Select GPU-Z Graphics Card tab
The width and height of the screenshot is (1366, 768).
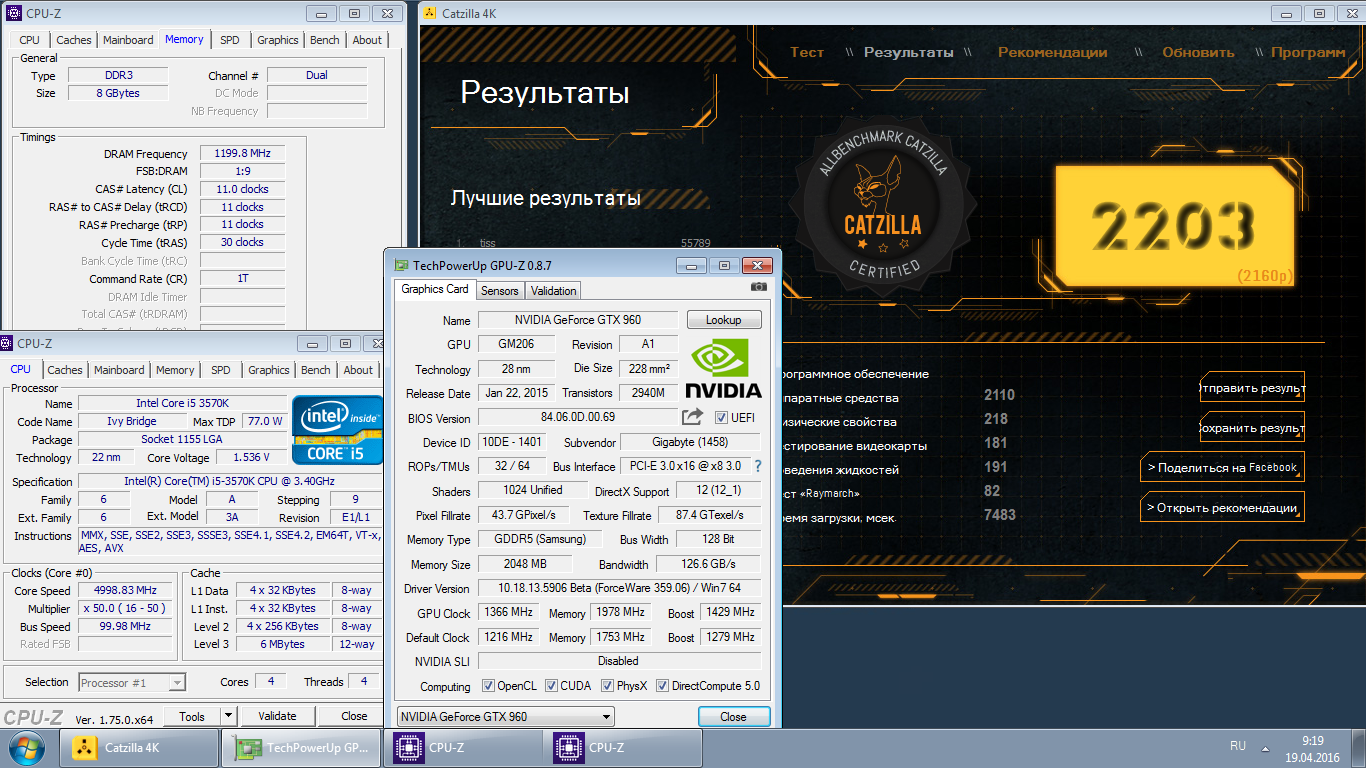point(434,289)
